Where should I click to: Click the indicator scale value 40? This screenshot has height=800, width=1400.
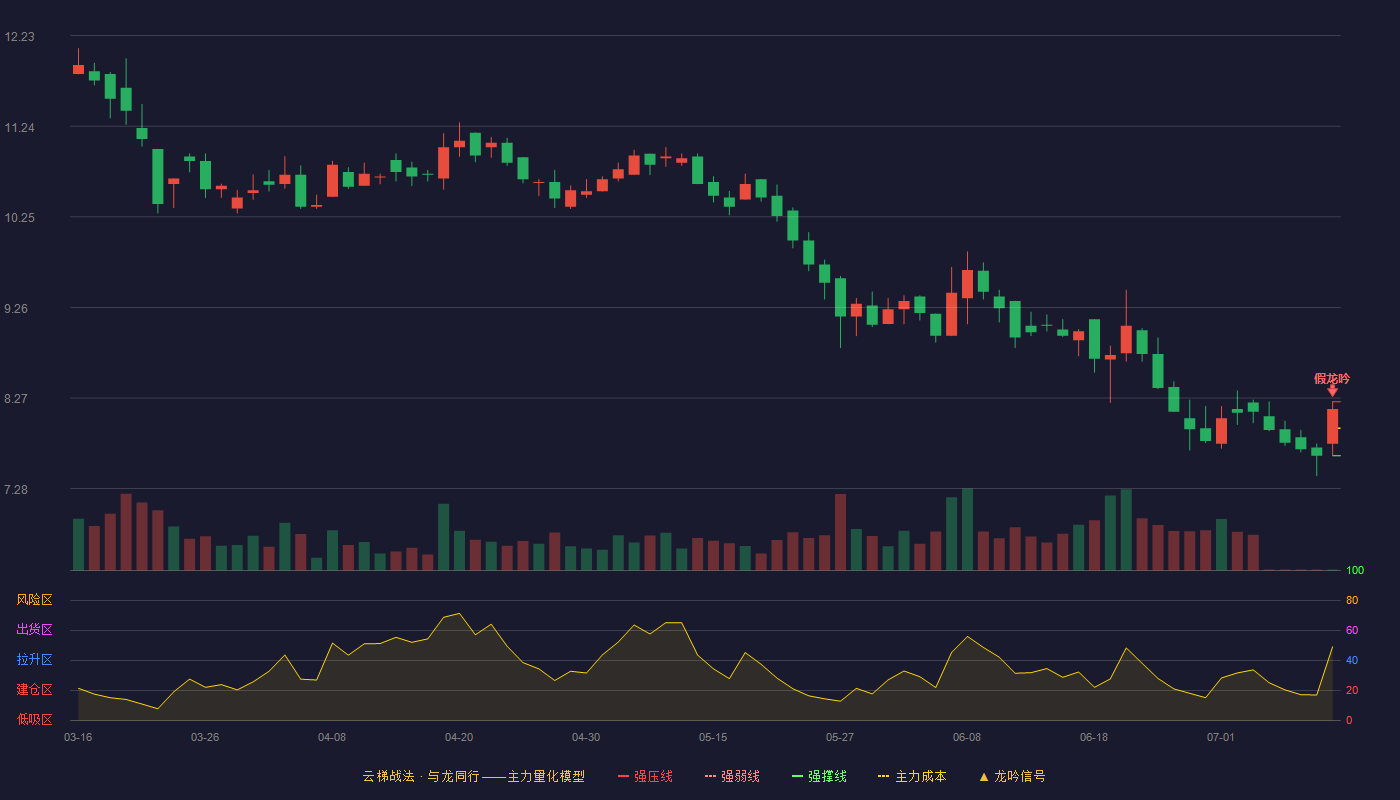[x=1352, y=660]
